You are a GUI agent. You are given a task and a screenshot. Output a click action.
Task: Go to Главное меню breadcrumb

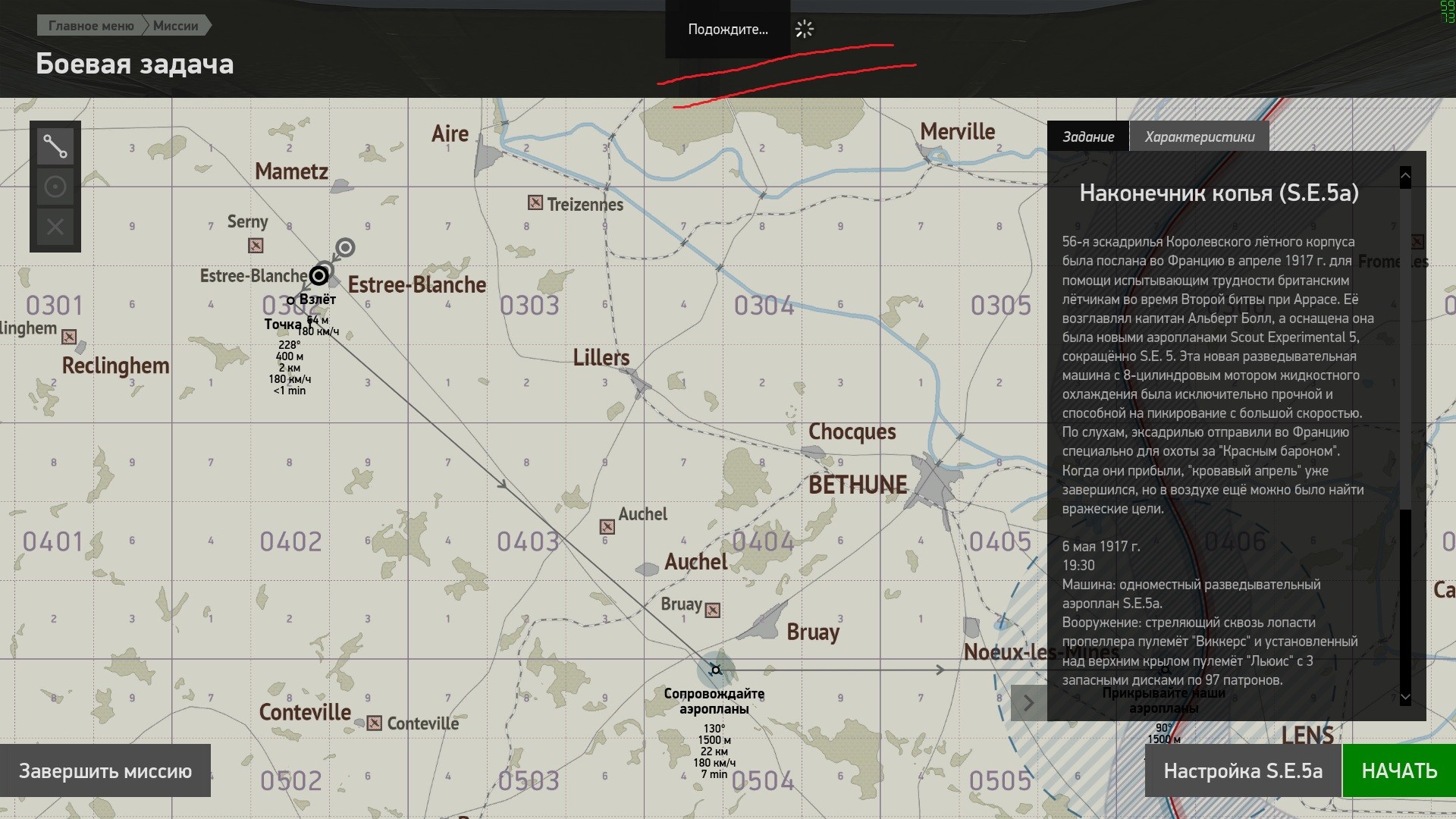[91, 26]
